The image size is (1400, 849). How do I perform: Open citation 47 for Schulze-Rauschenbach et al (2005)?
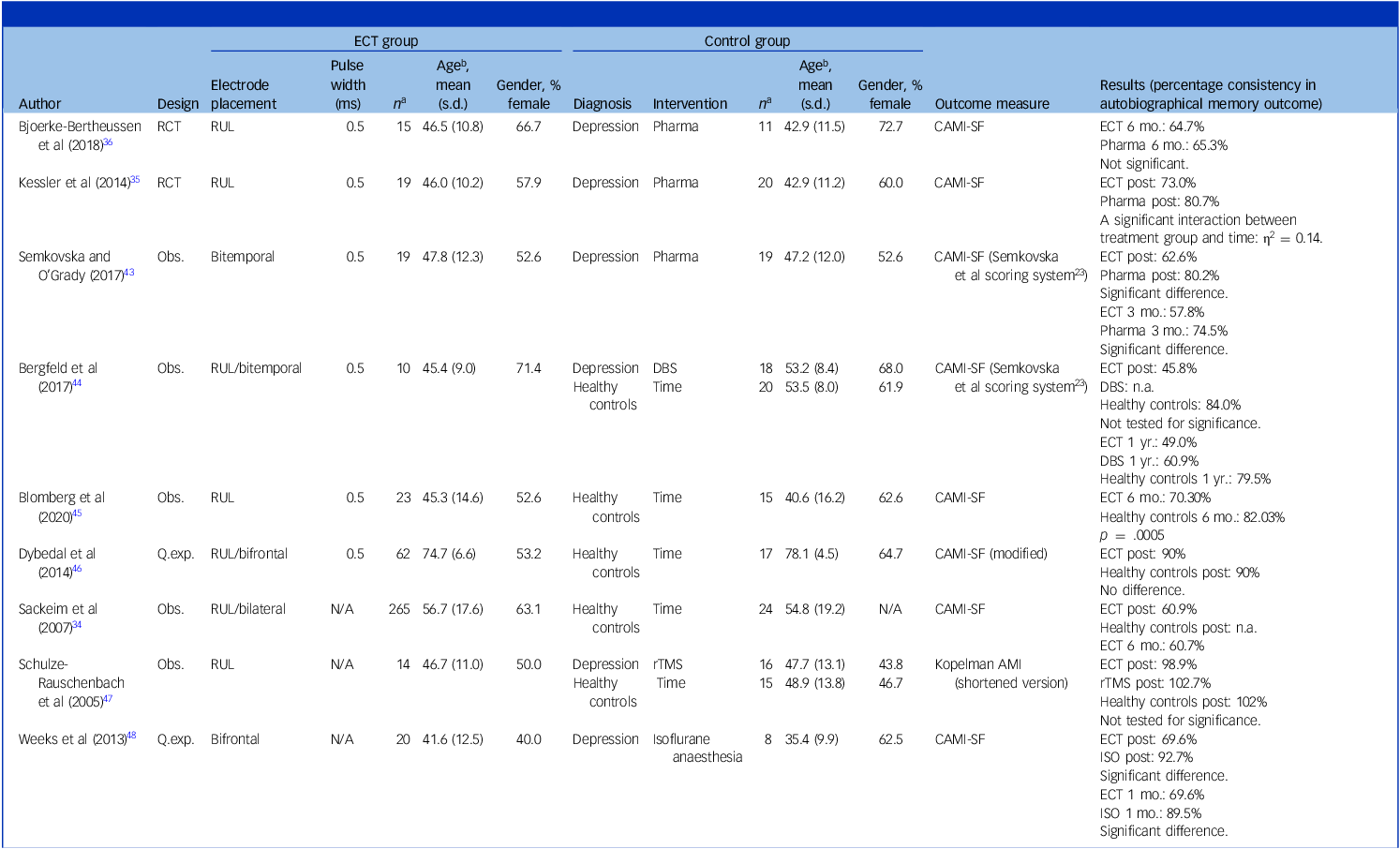tap(108, 699)
